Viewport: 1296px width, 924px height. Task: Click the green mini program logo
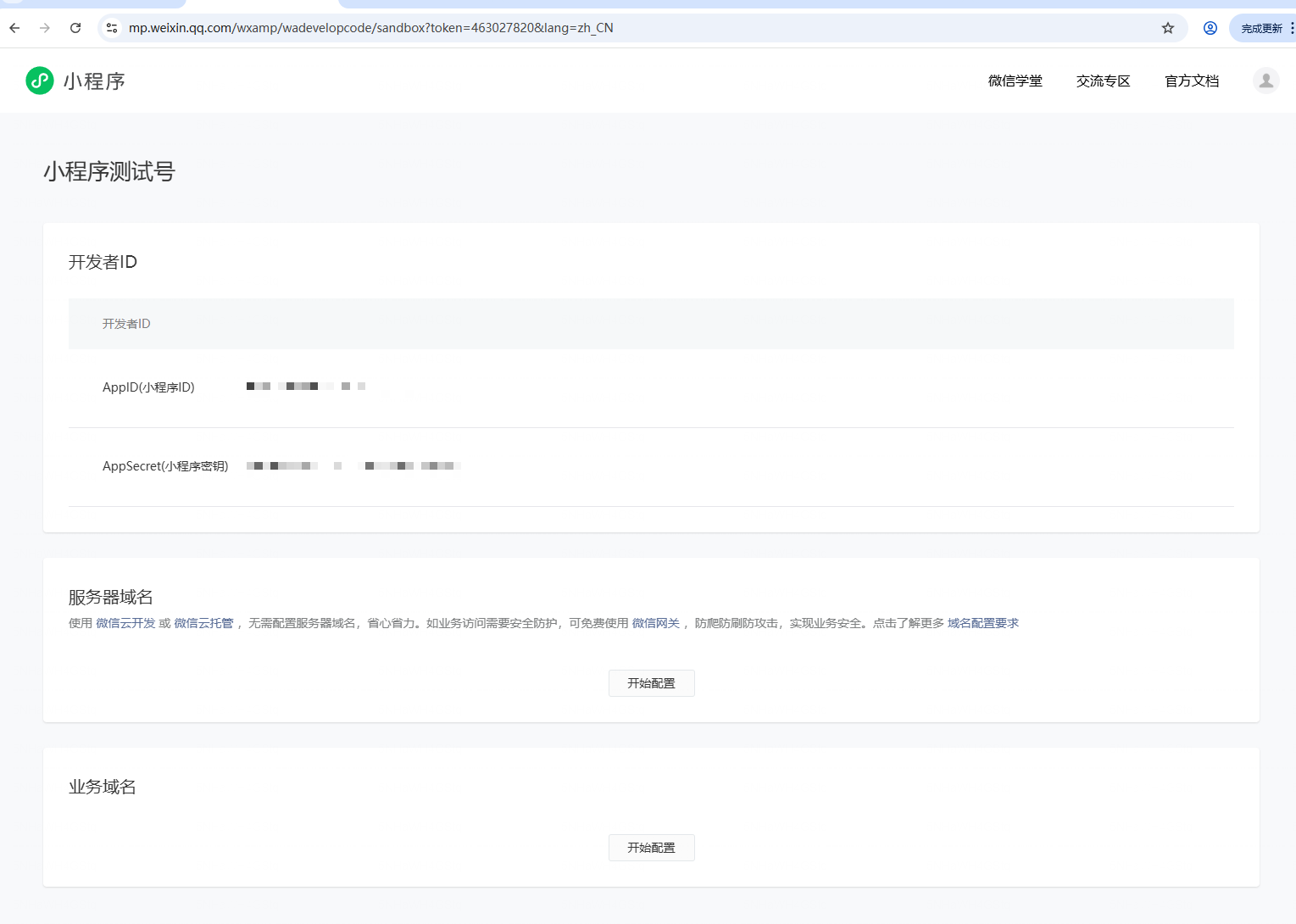point(40,81)
